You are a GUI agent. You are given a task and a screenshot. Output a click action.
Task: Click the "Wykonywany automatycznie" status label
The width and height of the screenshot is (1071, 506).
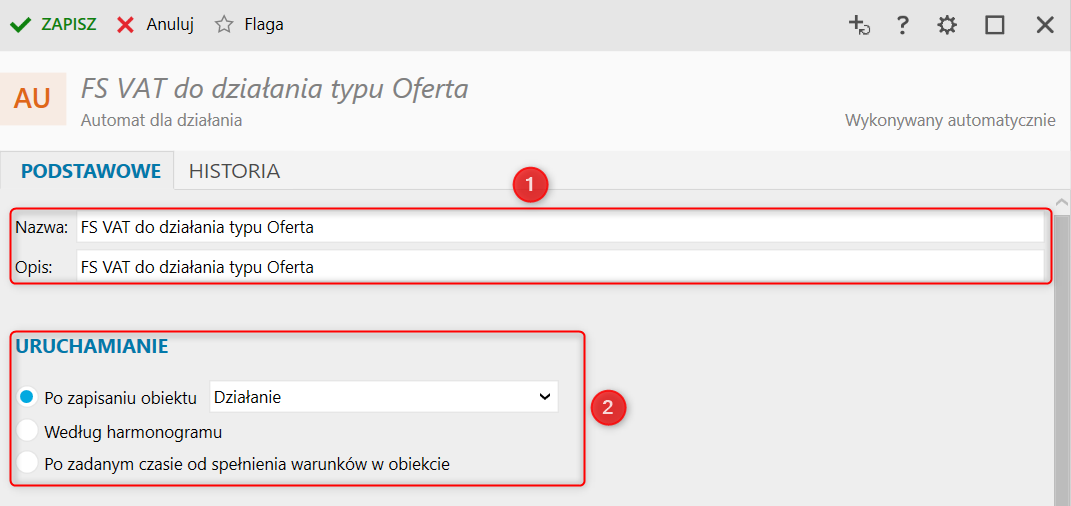[950, 121]
